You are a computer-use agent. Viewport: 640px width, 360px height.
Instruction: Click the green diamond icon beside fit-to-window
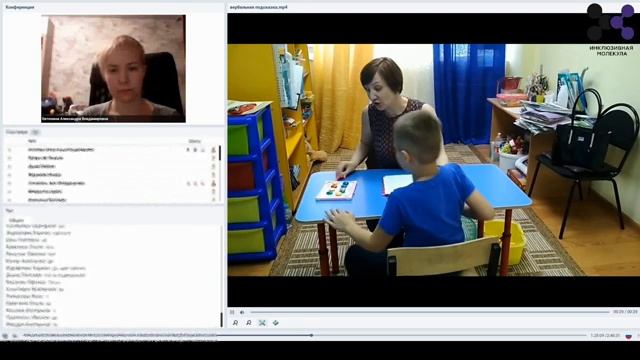point(276,323)
